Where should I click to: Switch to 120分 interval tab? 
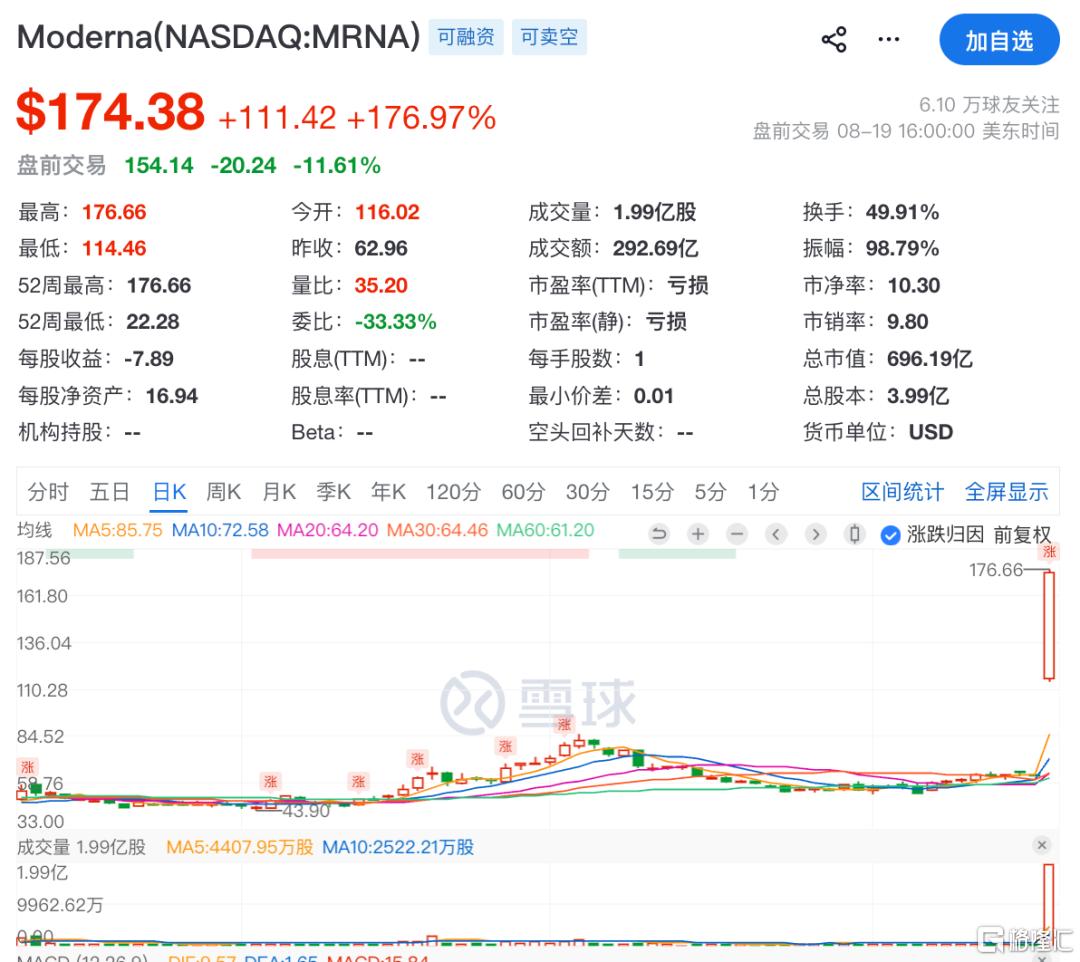[x=453, y=492]
